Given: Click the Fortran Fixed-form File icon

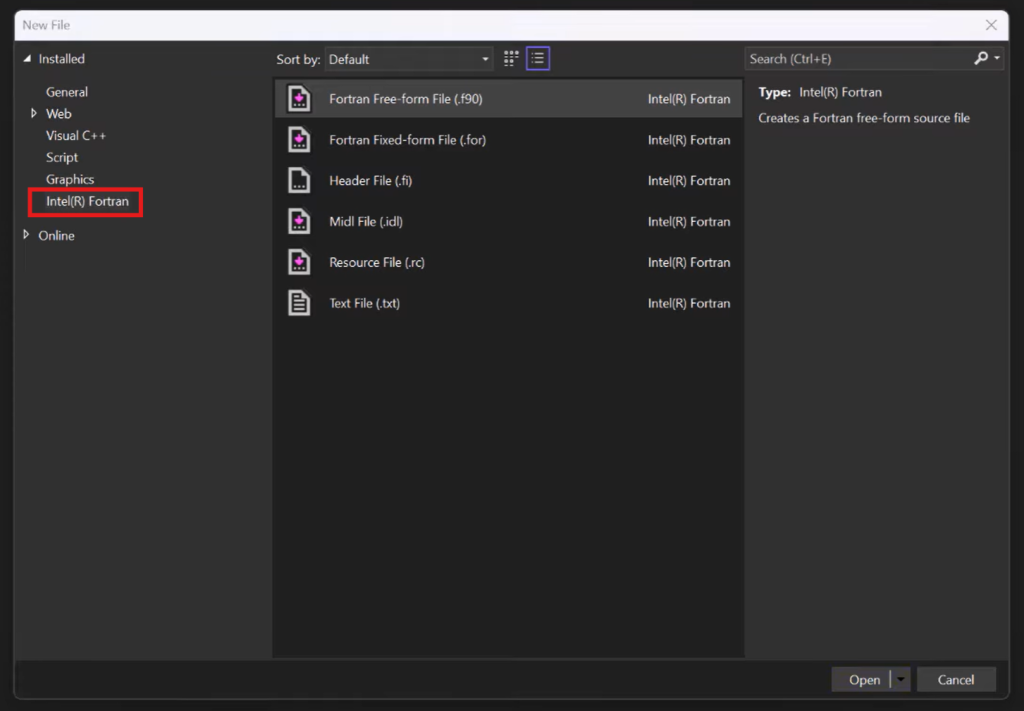Looking at the screenshot, I should (x=299, y=140).
